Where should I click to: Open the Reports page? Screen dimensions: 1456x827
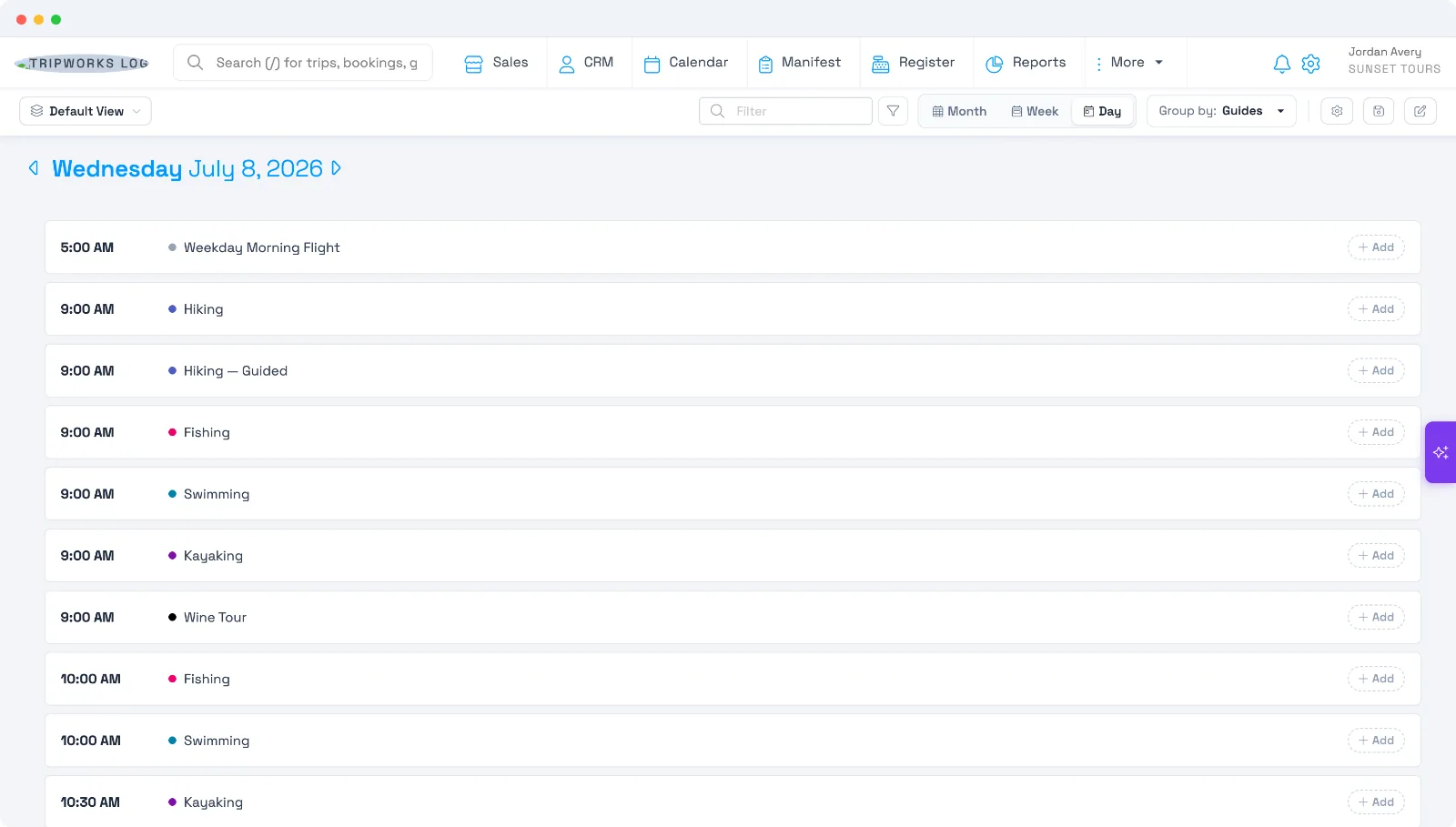1026,63
